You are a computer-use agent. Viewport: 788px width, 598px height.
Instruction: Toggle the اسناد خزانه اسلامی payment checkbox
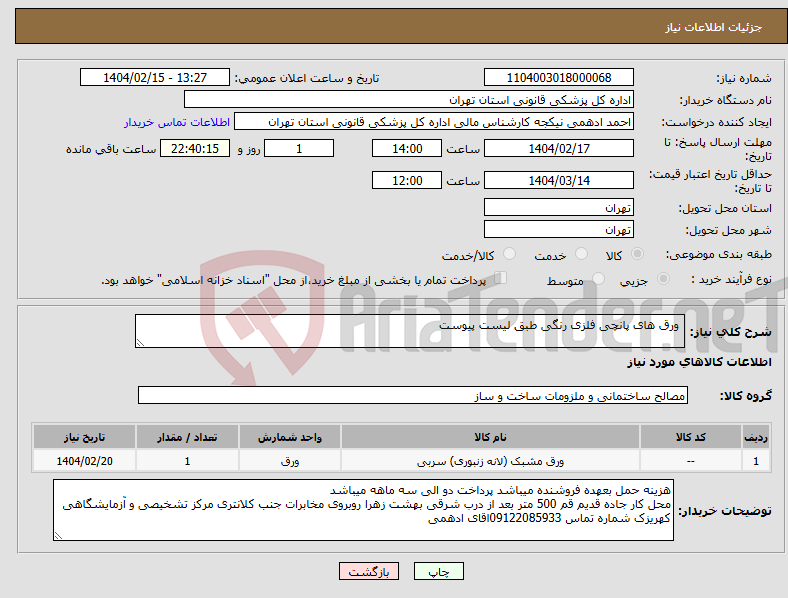click(500, 278)
